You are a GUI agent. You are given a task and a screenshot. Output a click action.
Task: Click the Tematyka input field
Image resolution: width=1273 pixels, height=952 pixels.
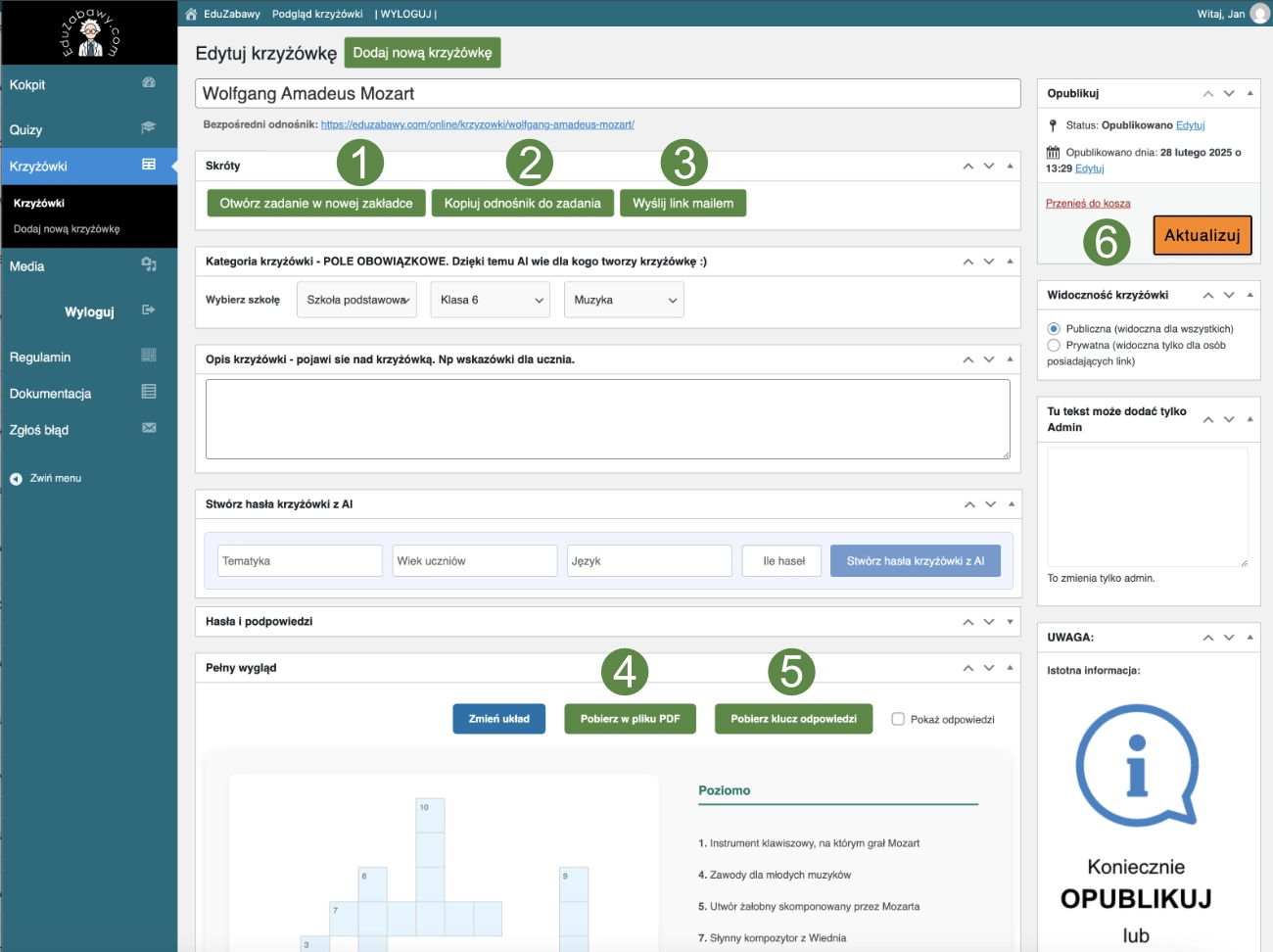point(300,561)
